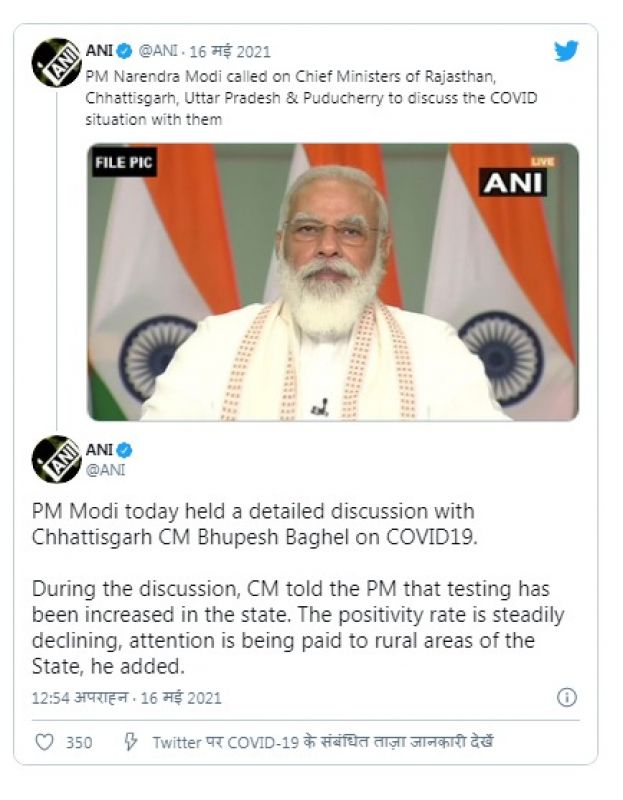Click the verified badge in the quoted tweet header
This screenshot has width=623, height=800.
(x=125, y=51)
